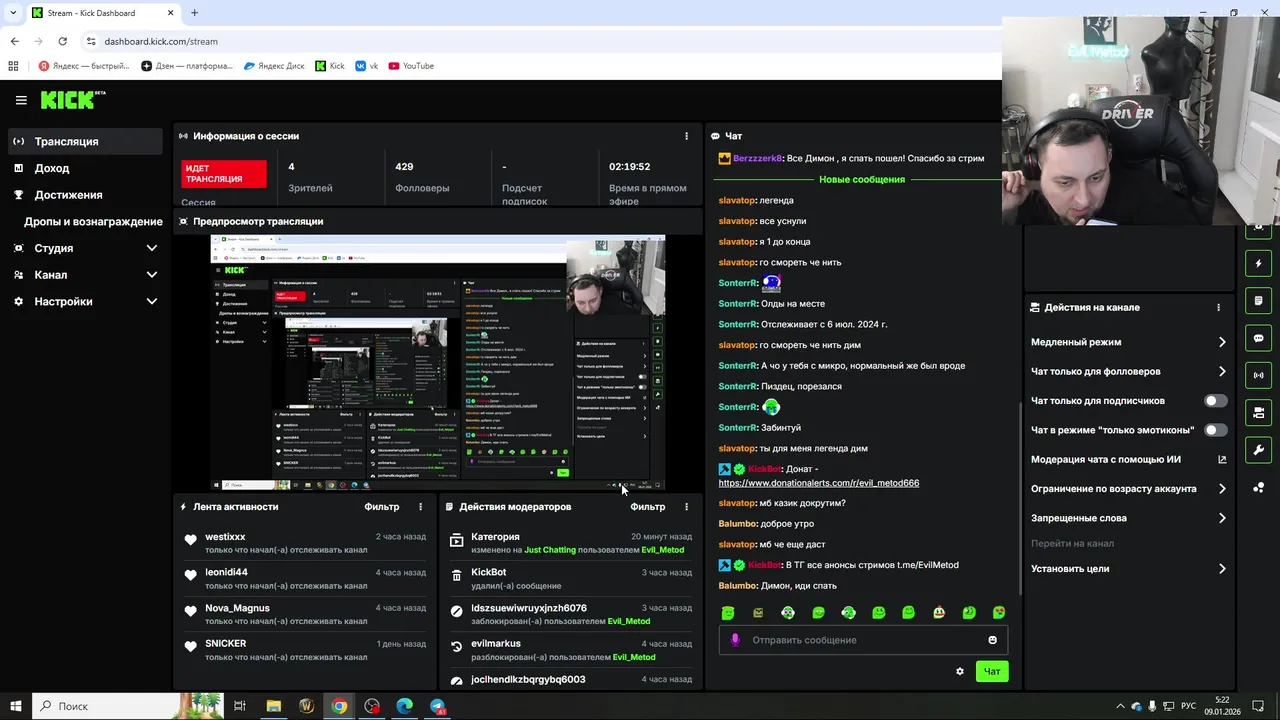The width and height of the screenshot is (1280, 720).
Task: Click the broadcast signal icon in right sidebar
Action: pos(1258,375)
